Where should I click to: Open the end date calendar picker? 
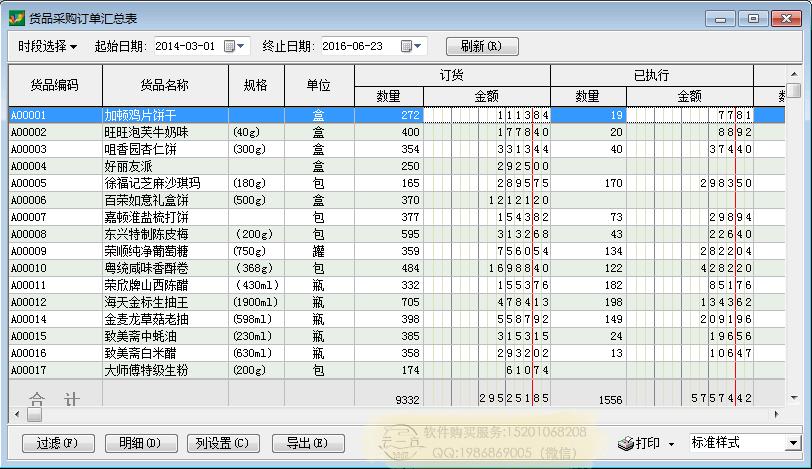[411, 46]
